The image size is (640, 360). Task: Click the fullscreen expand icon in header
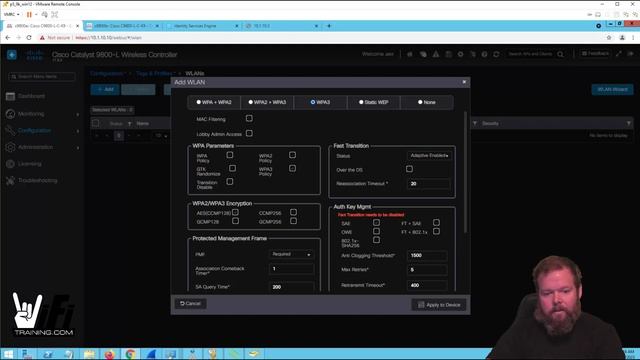[x=619, y=53]
